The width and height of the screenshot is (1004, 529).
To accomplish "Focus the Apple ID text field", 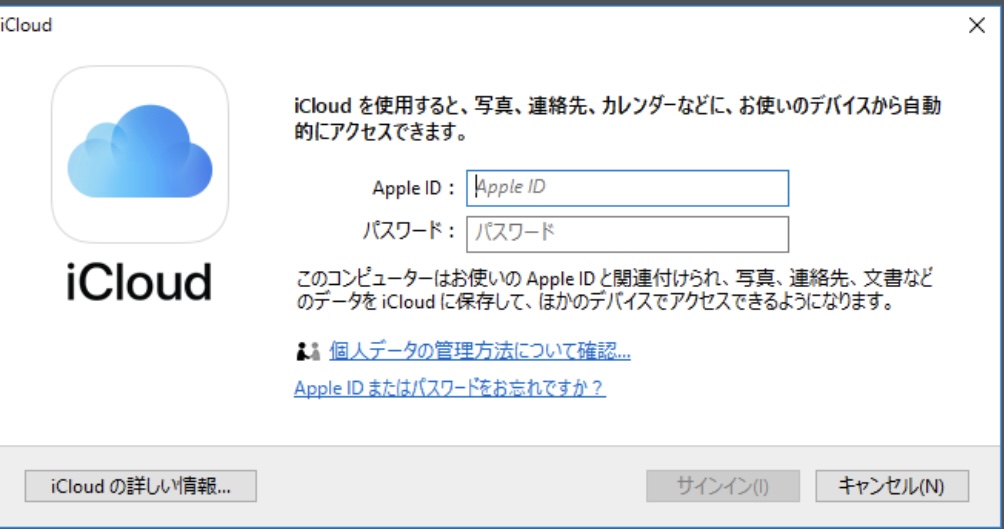I will point(628,188).
